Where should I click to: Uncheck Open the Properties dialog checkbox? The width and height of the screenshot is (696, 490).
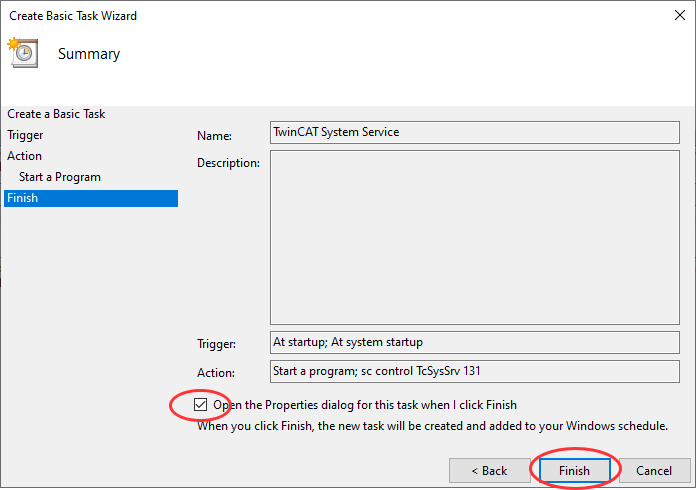point(201,405)
